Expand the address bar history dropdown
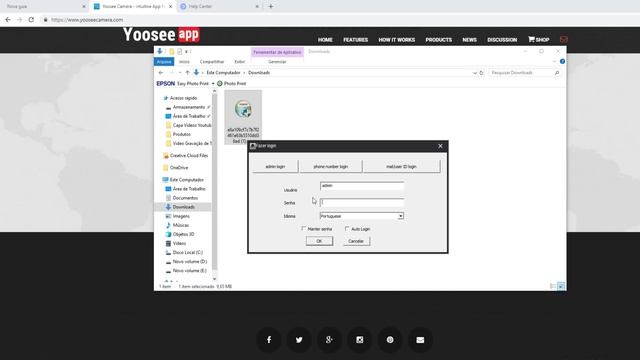The width and height of the screenshot is (640, 360). (x=475, y=73)
